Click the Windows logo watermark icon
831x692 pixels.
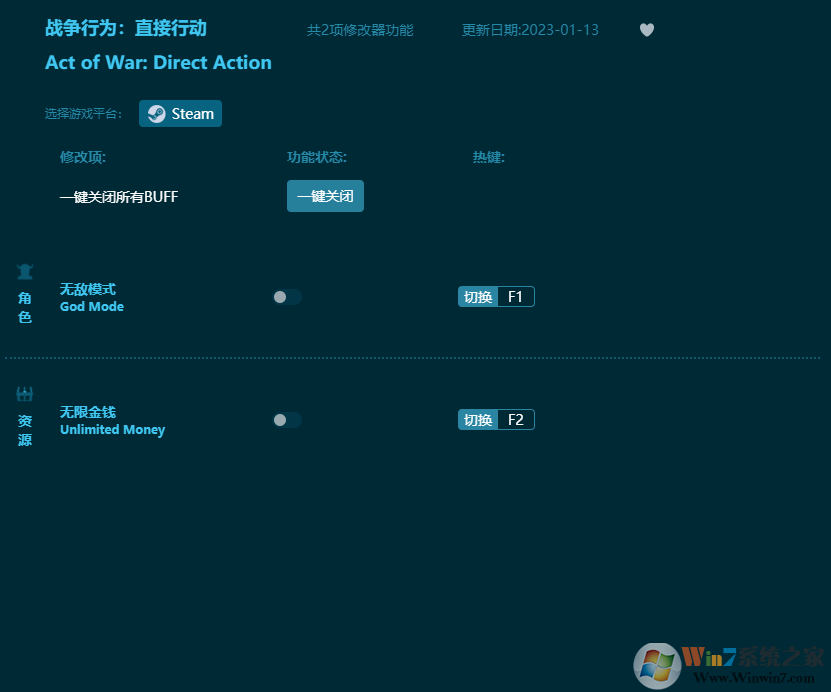click(x=657, y=665)
